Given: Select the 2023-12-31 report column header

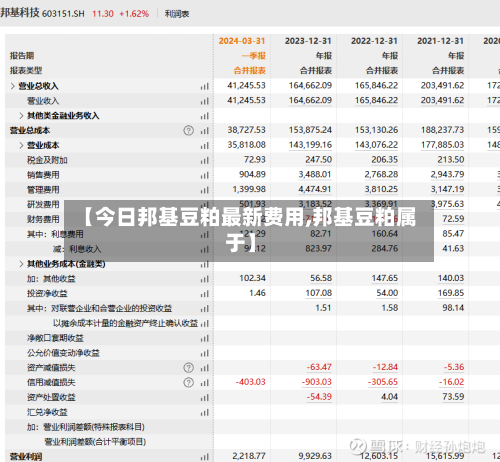Looking at the screenshot, I should click(308, 41).
